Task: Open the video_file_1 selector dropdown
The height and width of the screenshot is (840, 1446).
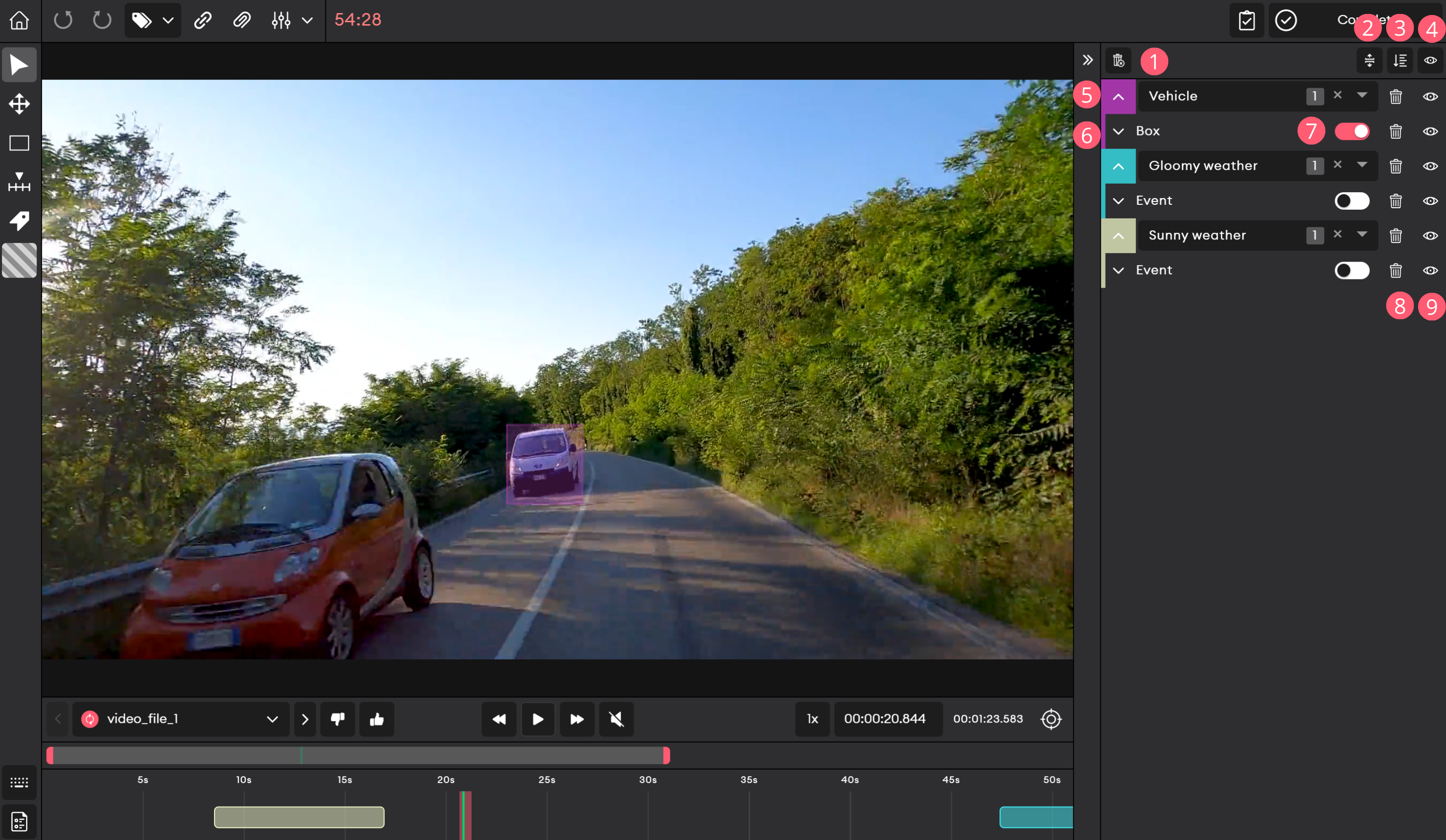Action: pyautogui.click(x=181, y=719)
